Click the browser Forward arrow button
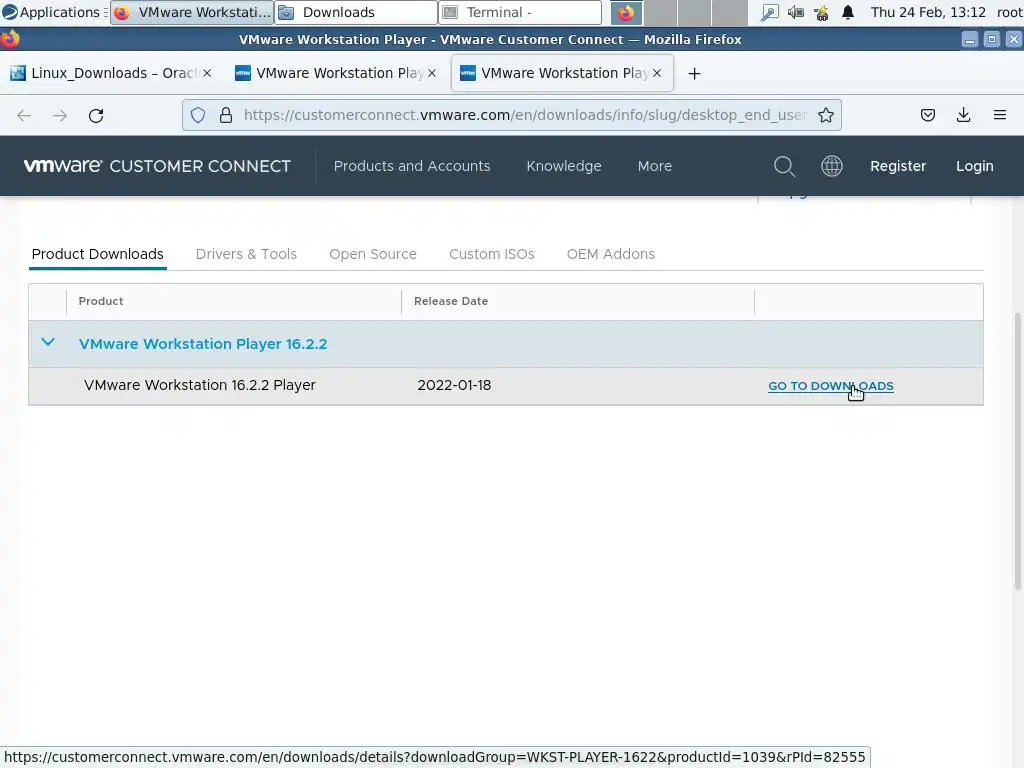This screenshot has height=768, width=1024. (60, 116)
